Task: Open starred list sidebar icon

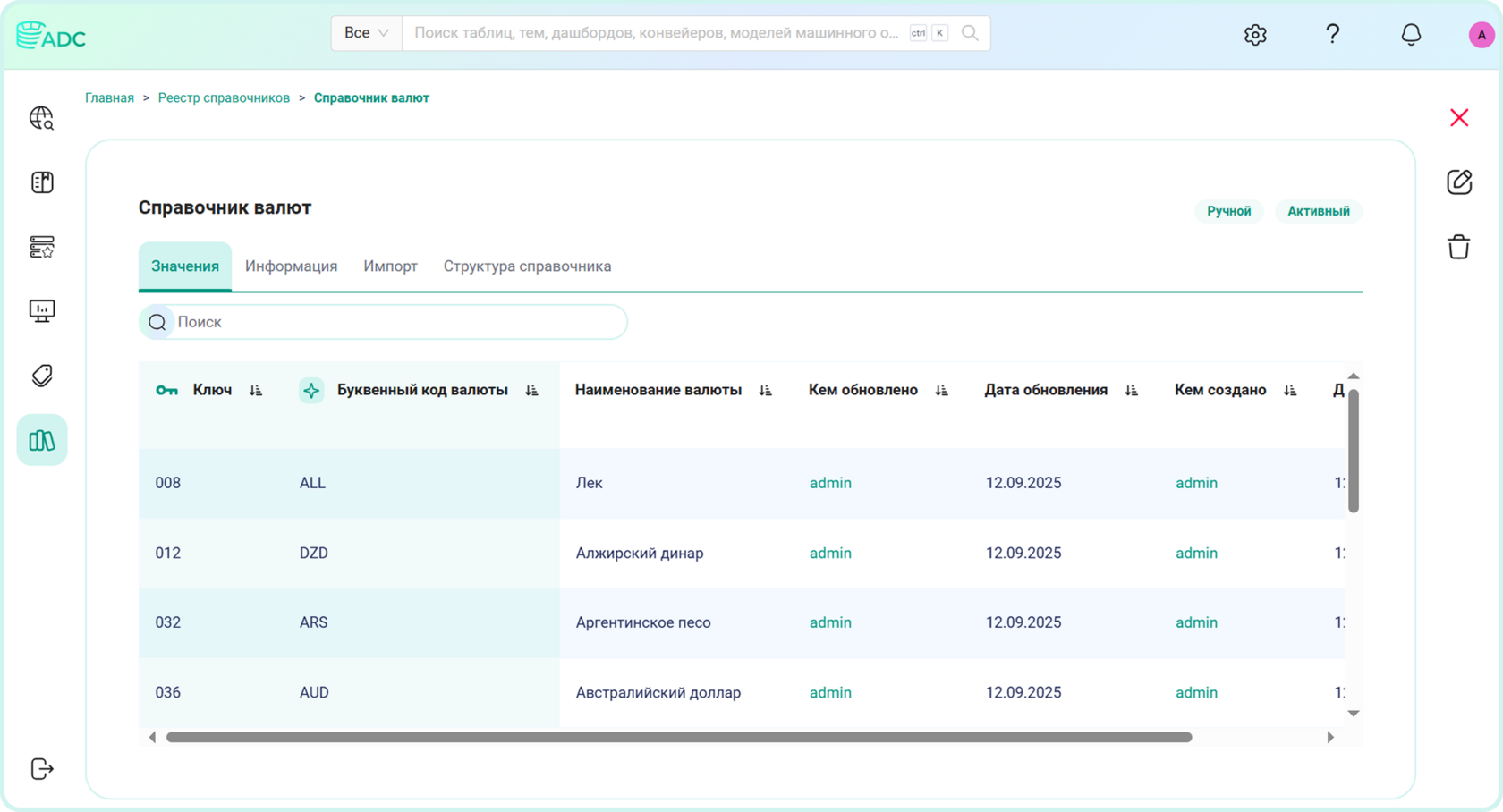Action: pyautogui.click(x=42, y=247)
